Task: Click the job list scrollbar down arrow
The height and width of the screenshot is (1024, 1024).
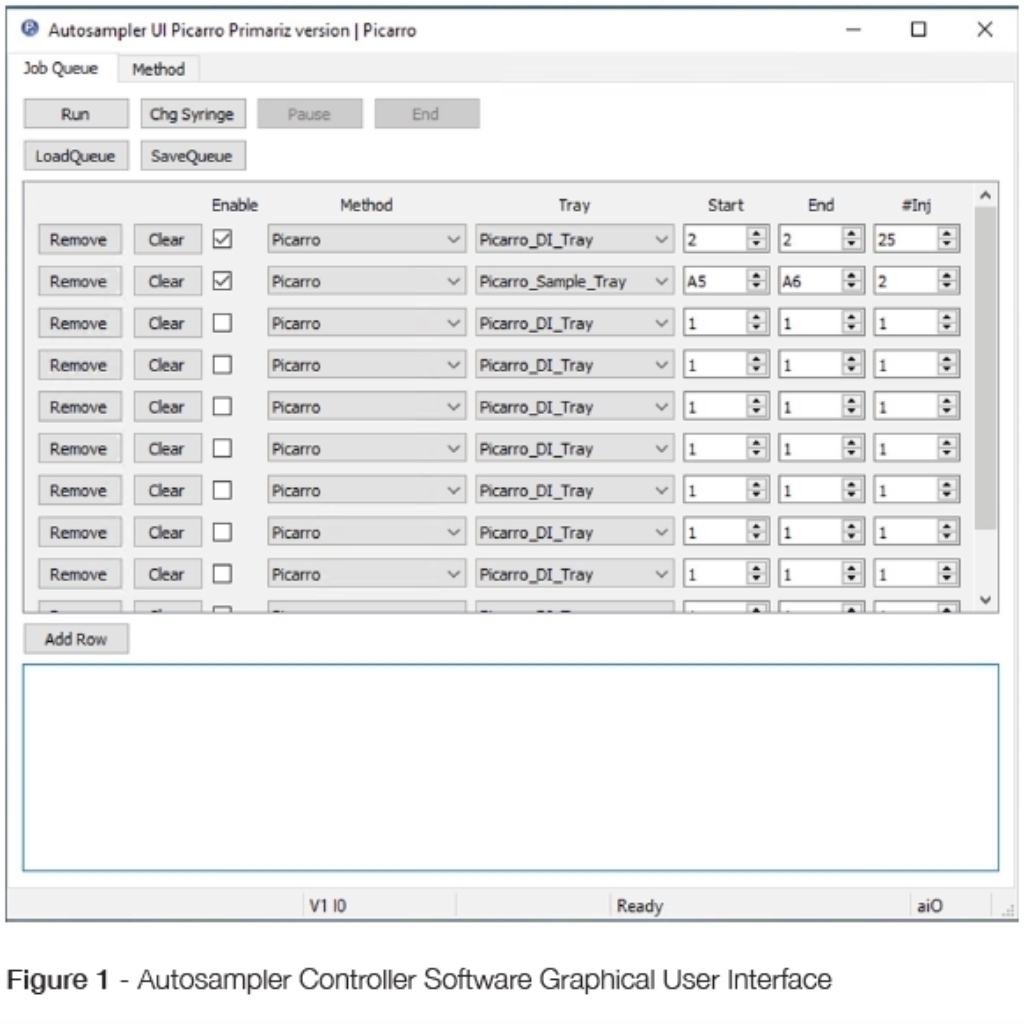Action: click(x=985, y=600)
